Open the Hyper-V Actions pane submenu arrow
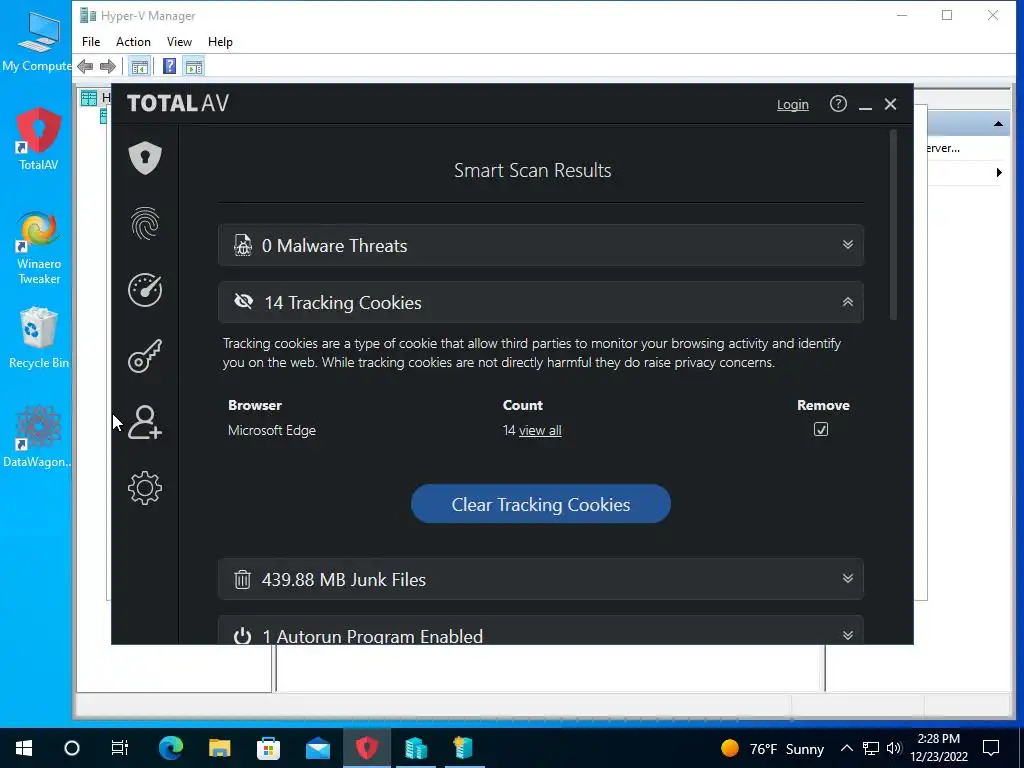This screenshot has width=1024, height=768. [999, 172]
